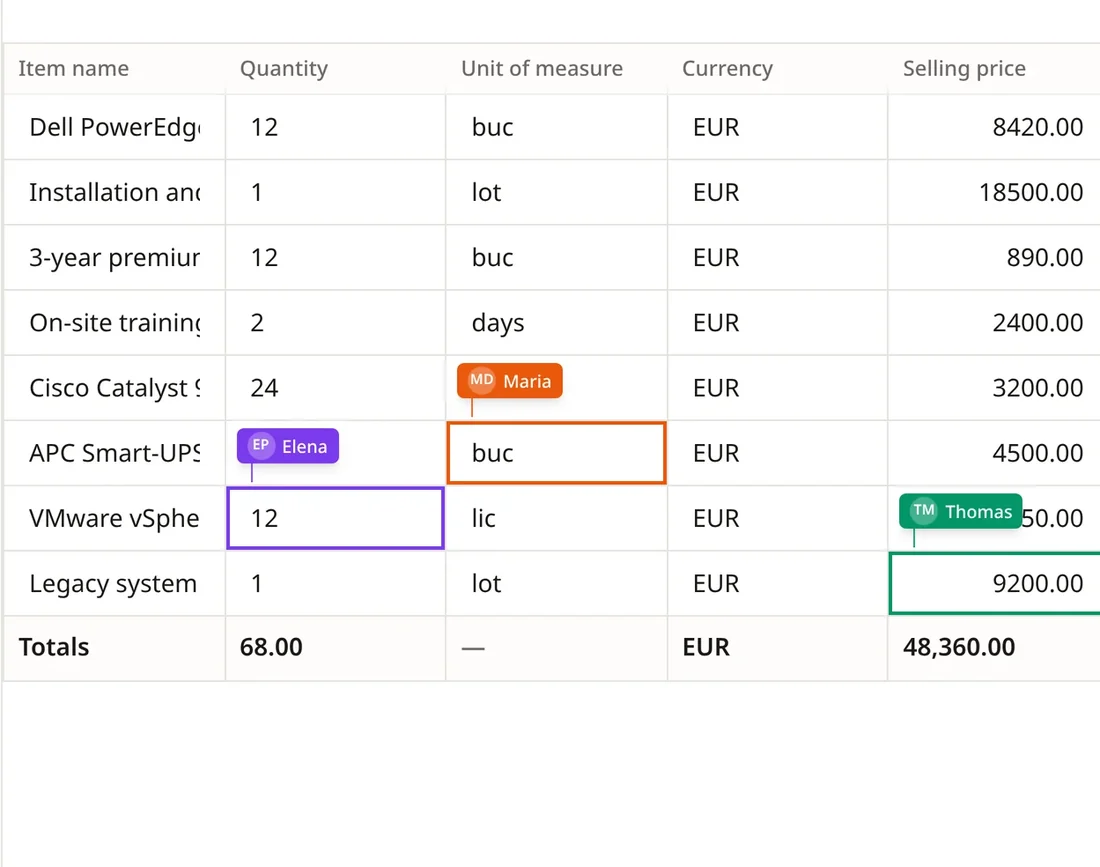Click the VMware vSphere item name cell

(114, 518)
